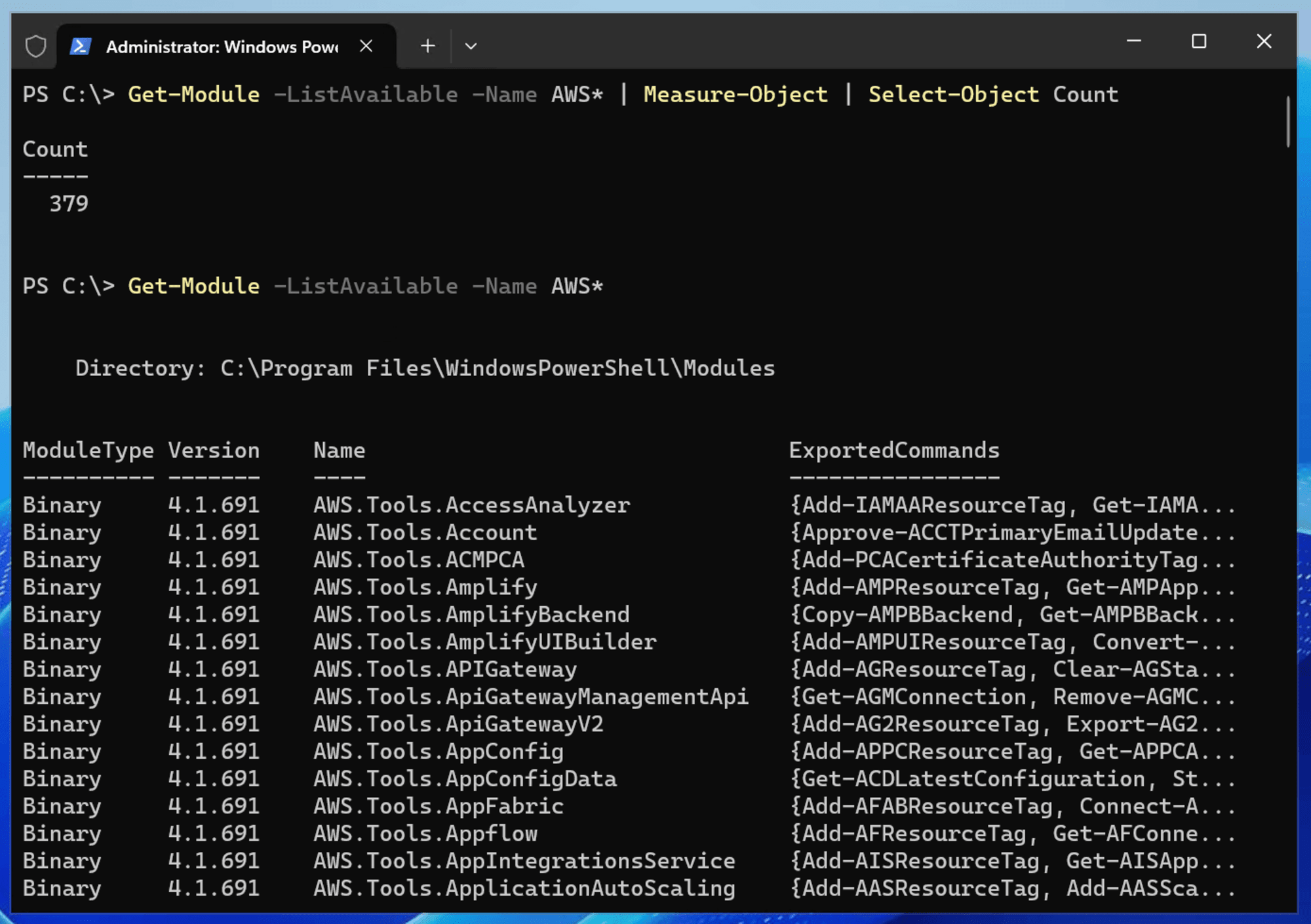Click AWS.Tools.AppConfig module name
1311x924 pixels.
tap(438, 752)
